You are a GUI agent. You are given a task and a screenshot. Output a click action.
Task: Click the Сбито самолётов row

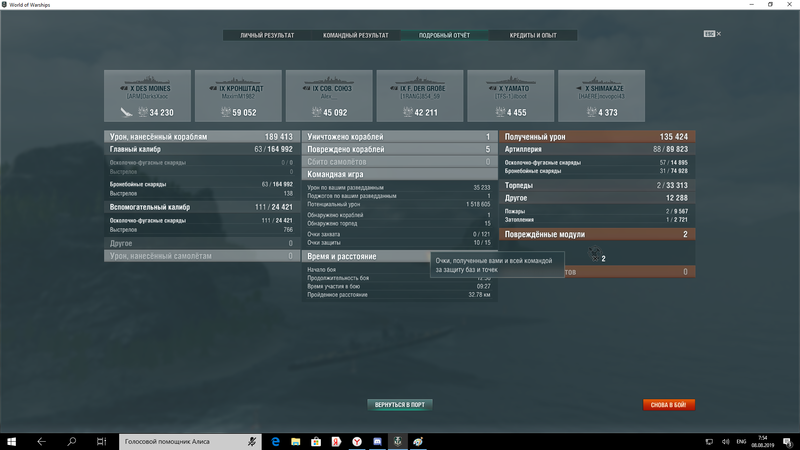(399, 162)
